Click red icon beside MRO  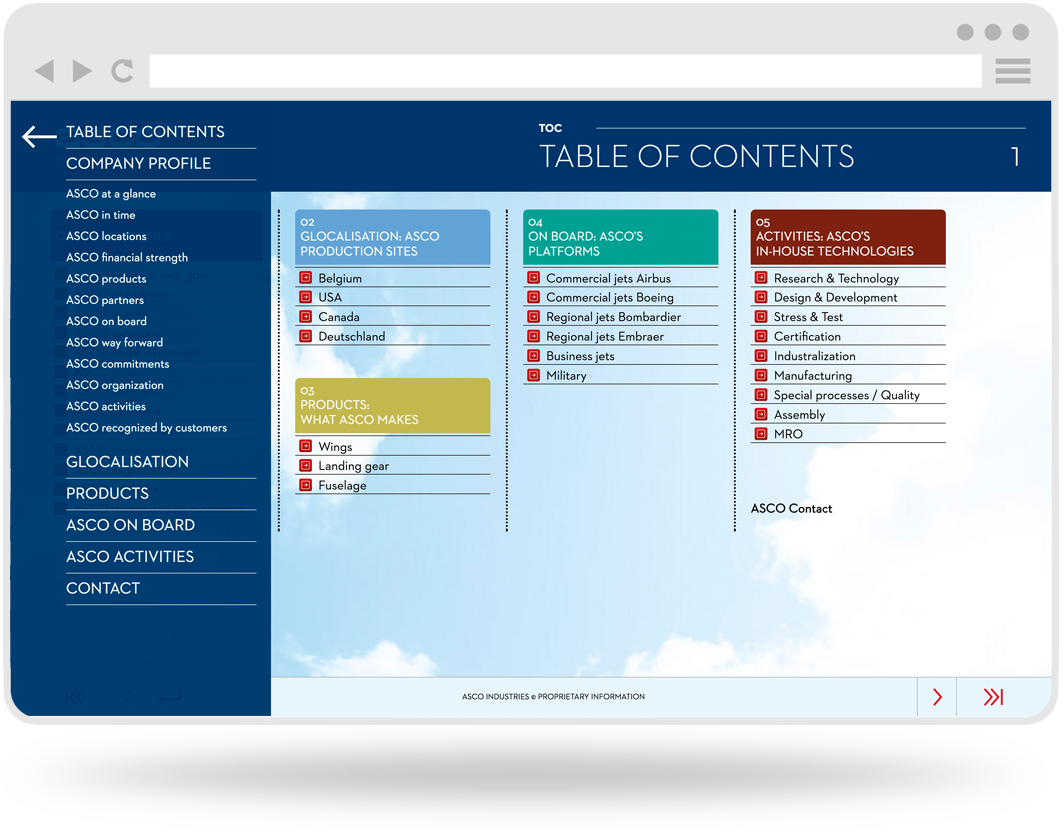pos(761,434)
